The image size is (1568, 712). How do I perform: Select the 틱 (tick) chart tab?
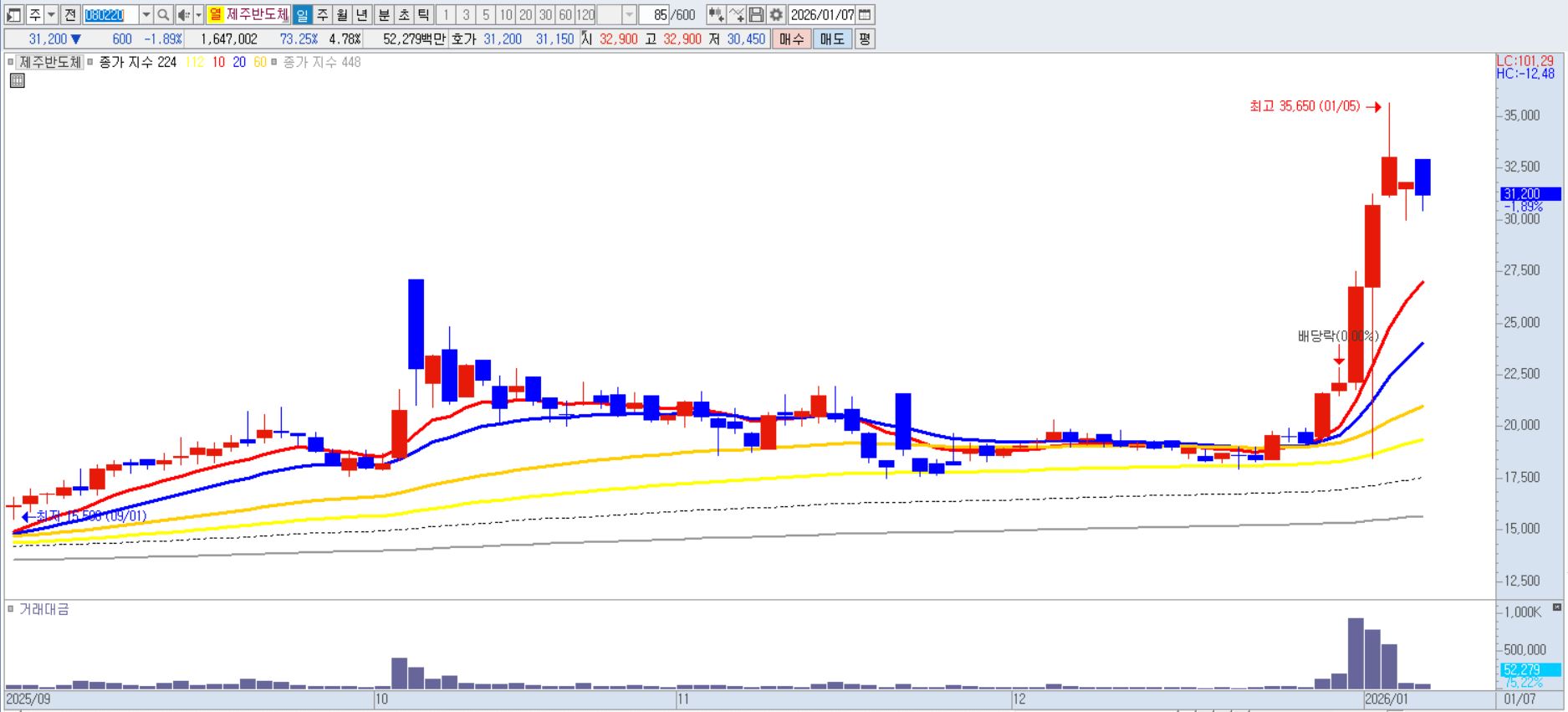point(423,15)
